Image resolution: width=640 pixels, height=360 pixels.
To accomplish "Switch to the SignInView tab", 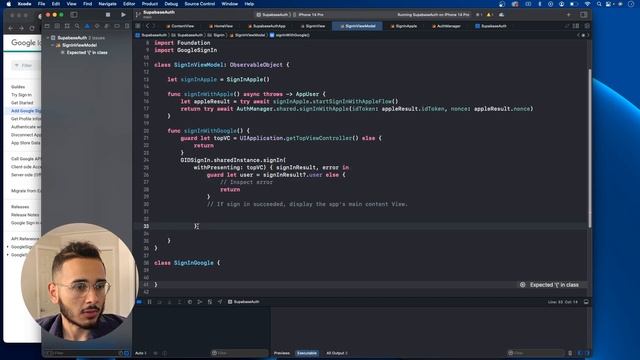I will point(313,26).
